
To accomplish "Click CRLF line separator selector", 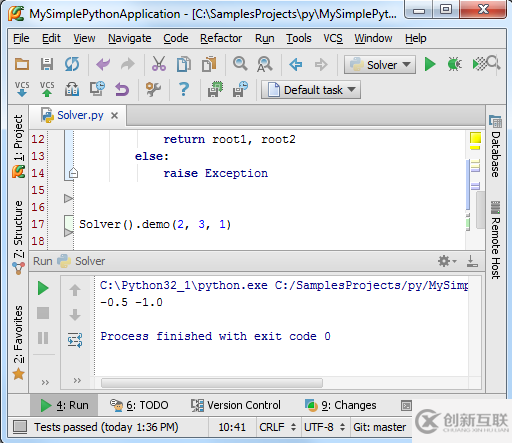I will pyautogui.click(x=277, y=427).
